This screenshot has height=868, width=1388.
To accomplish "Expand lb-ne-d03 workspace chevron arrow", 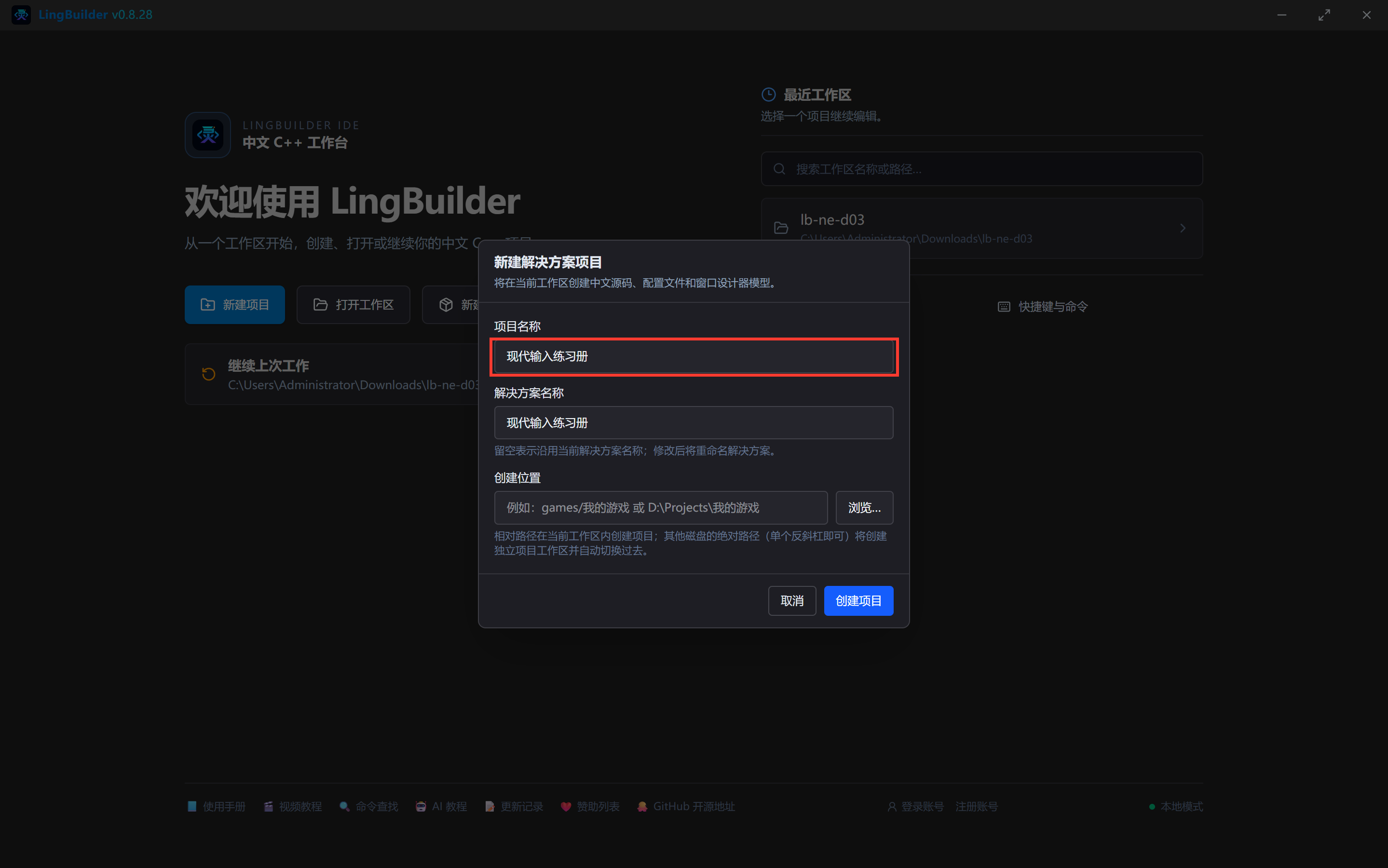I will coord(1183,229).
